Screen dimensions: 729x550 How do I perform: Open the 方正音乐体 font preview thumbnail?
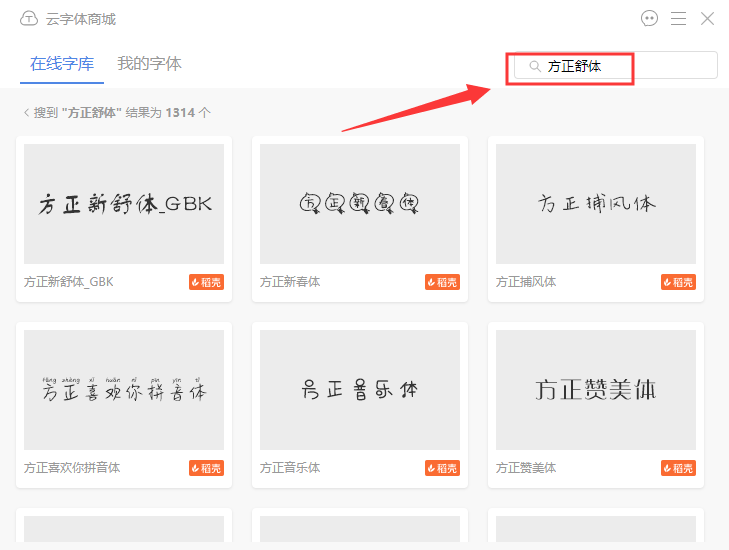point(360,390)
